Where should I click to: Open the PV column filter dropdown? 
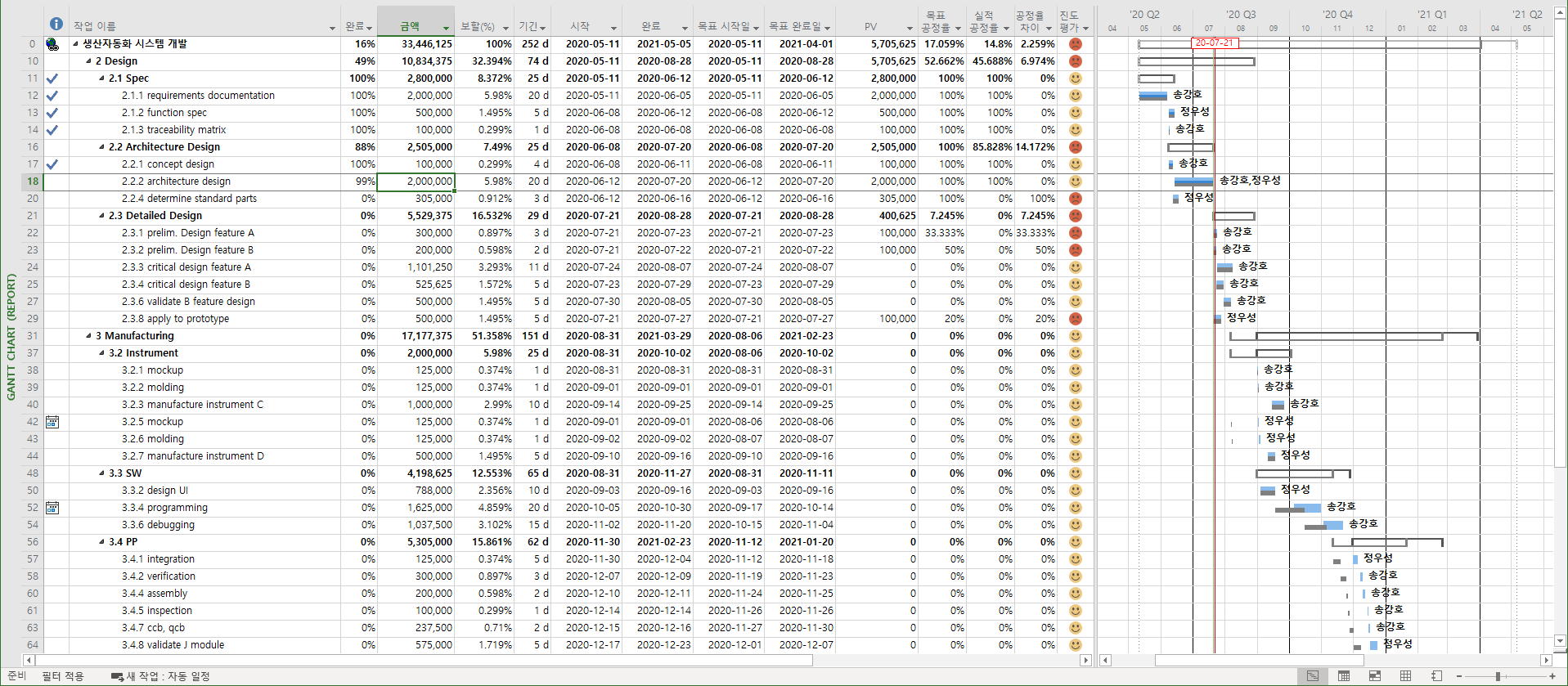[910, 28]
